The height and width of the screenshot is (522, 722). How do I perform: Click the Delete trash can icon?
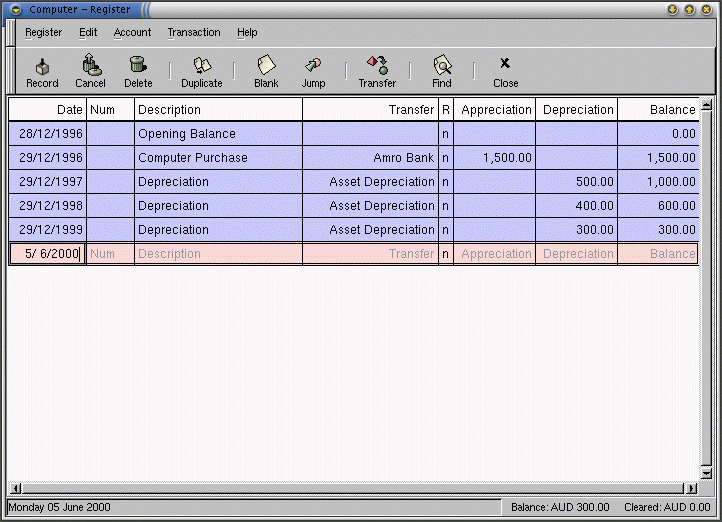click(138, 66)
